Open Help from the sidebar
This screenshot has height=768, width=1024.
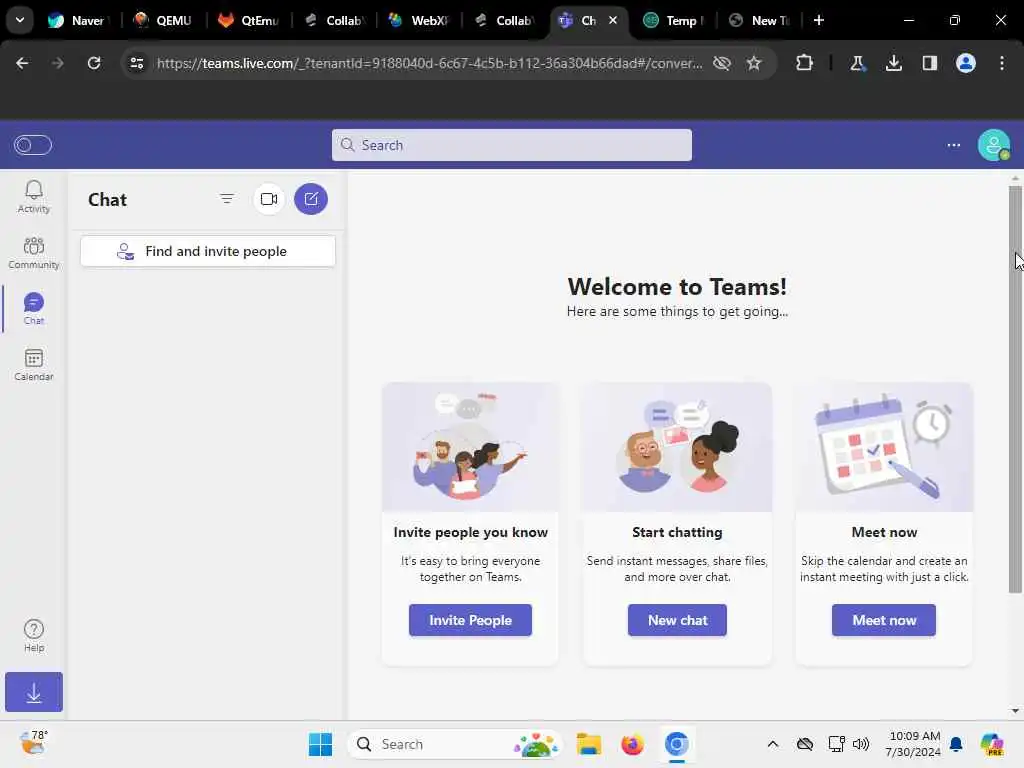tap(33, 635)
